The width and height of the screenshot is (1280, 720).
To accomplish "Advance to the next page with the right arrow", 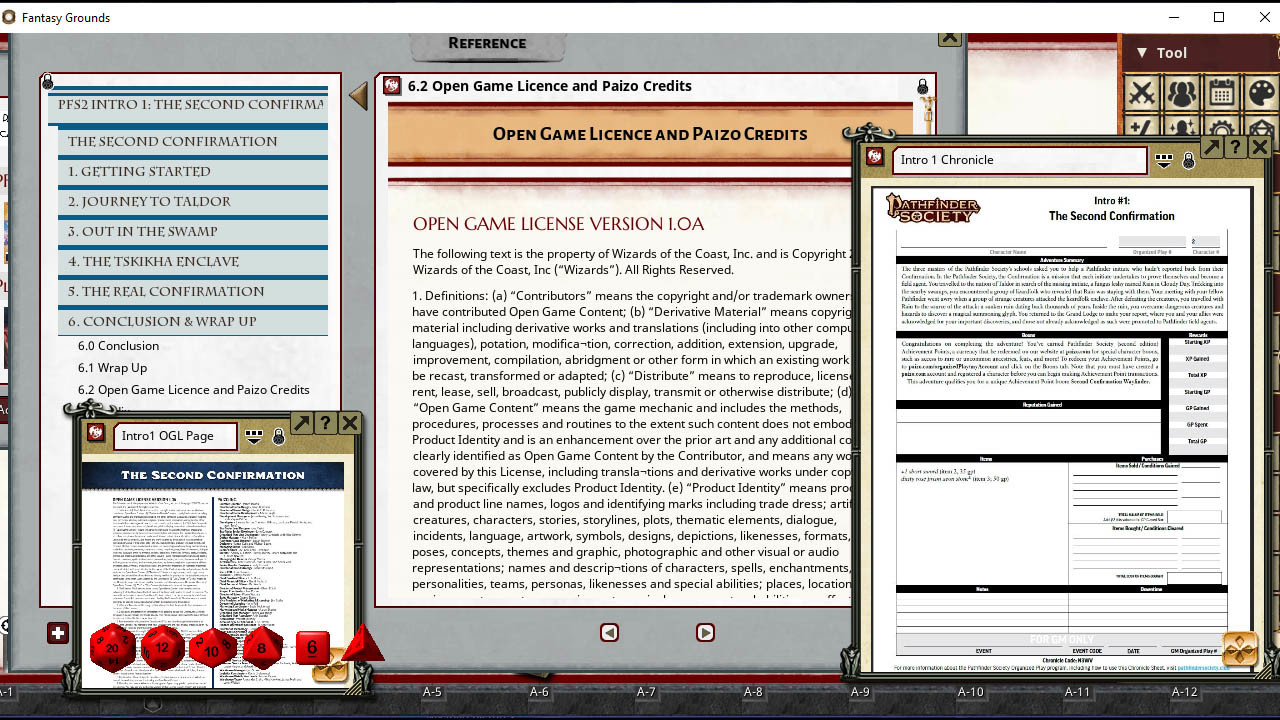I will coord(705,632).
